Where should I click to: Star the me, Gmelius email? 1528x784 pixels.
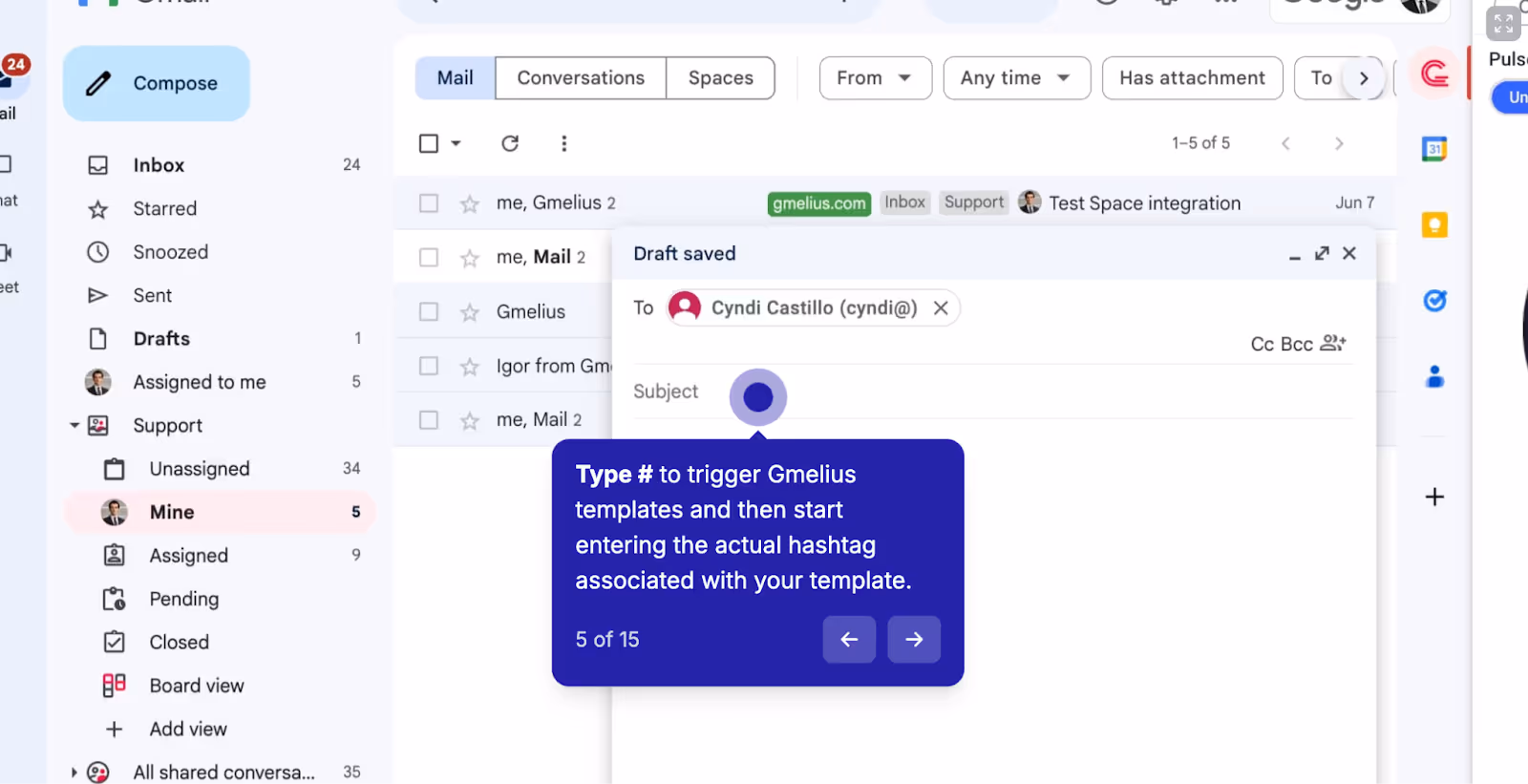click(469, 203)
